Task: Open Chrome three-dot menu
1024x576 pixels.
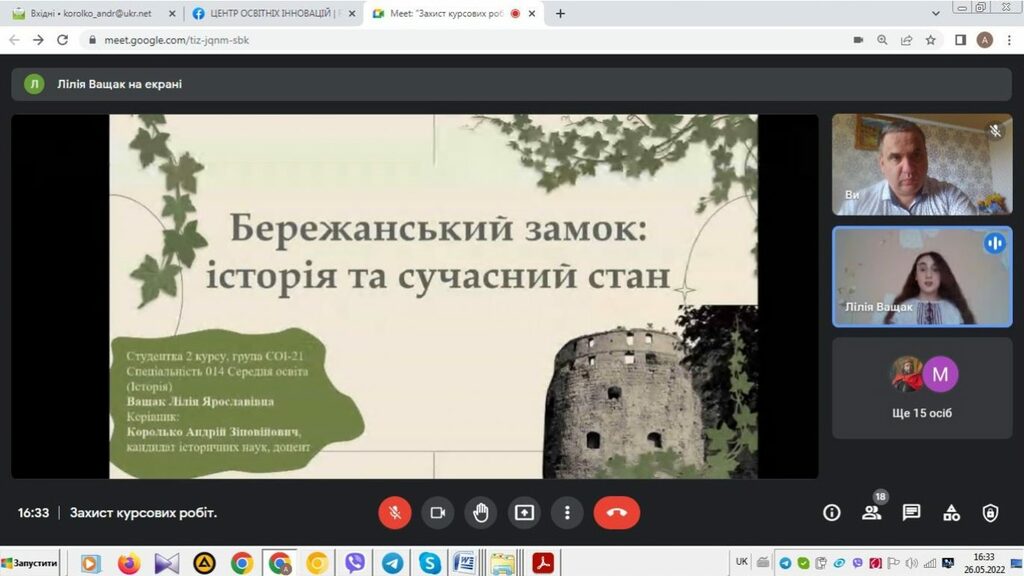Action: pyautogui.click(x=1009, y=40)
